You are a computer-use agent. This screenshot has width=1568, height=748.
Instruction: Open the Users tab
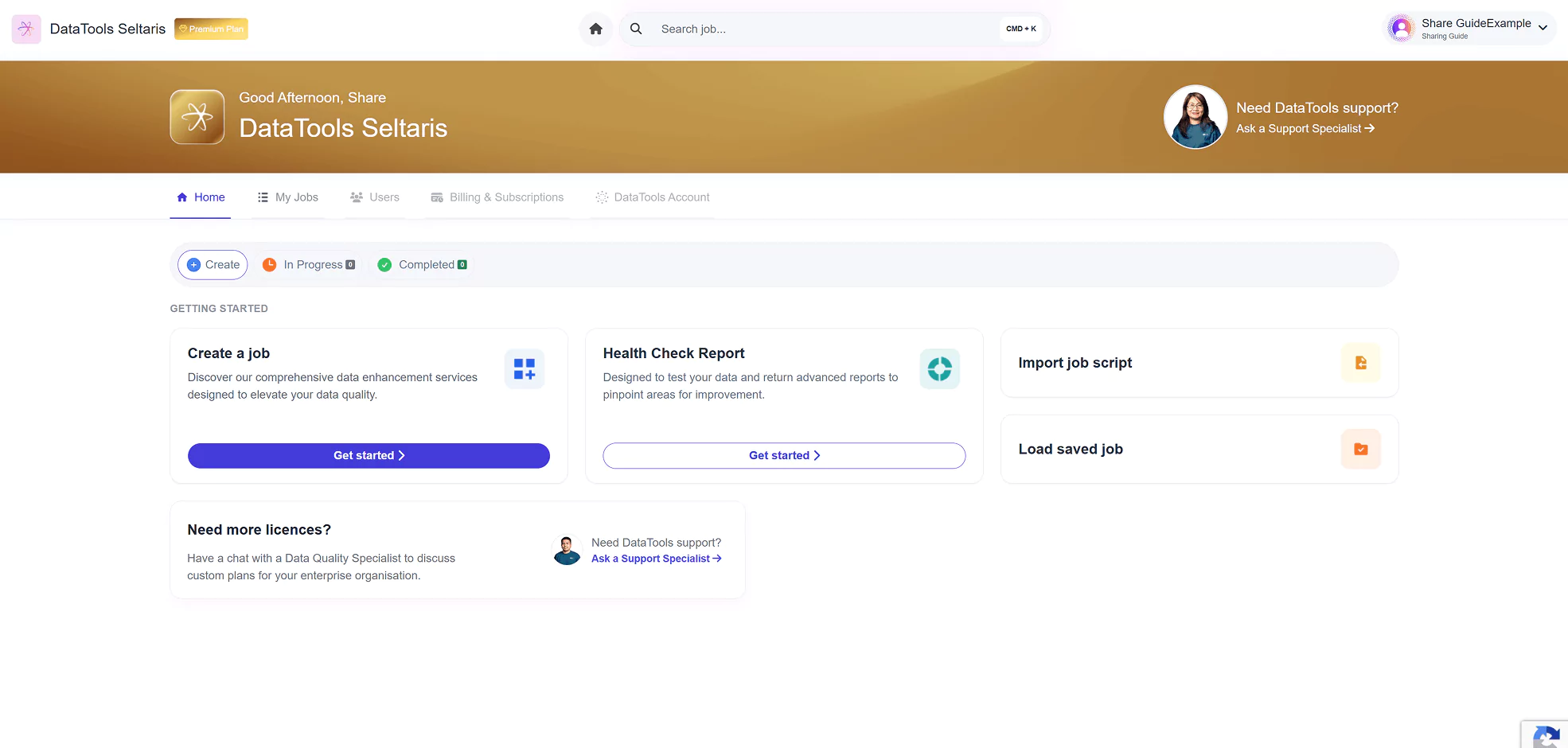coord(375,197)
